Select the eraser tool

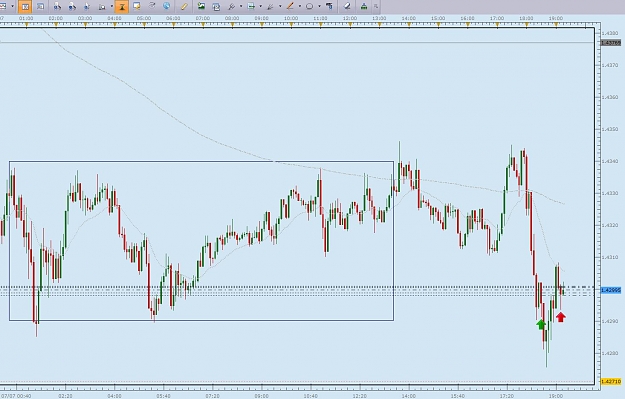[347, 6]
